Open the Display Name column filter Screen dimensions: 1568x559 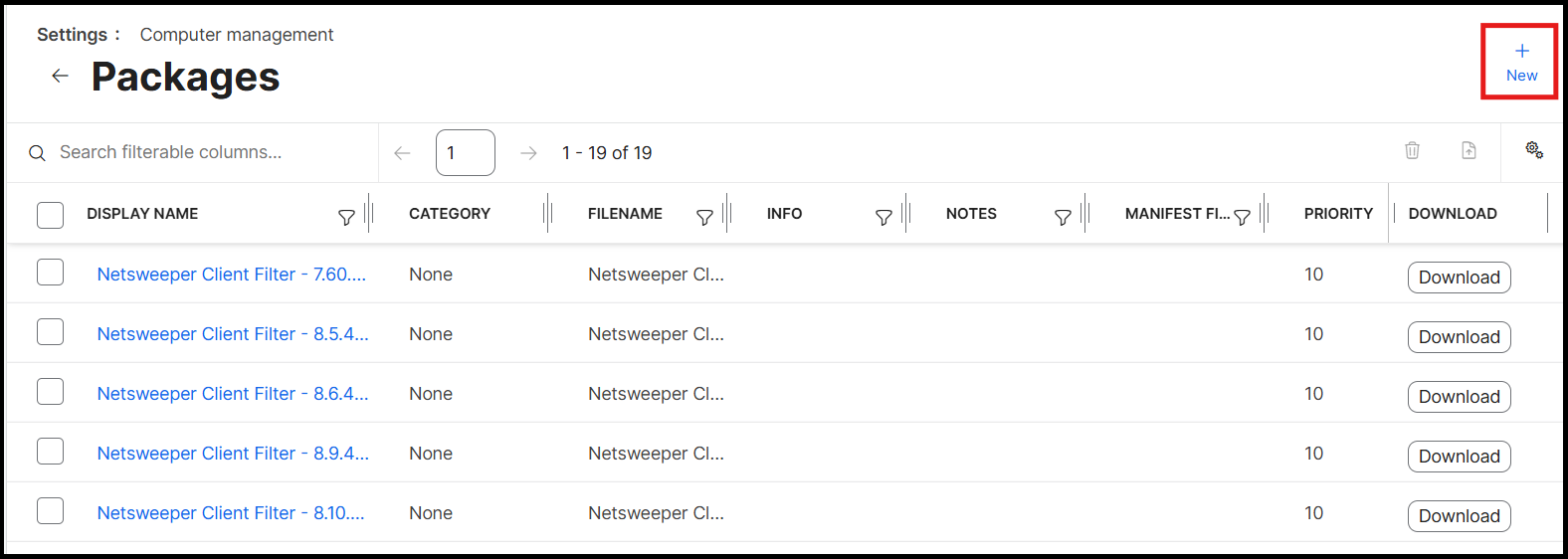click(346, 217)
